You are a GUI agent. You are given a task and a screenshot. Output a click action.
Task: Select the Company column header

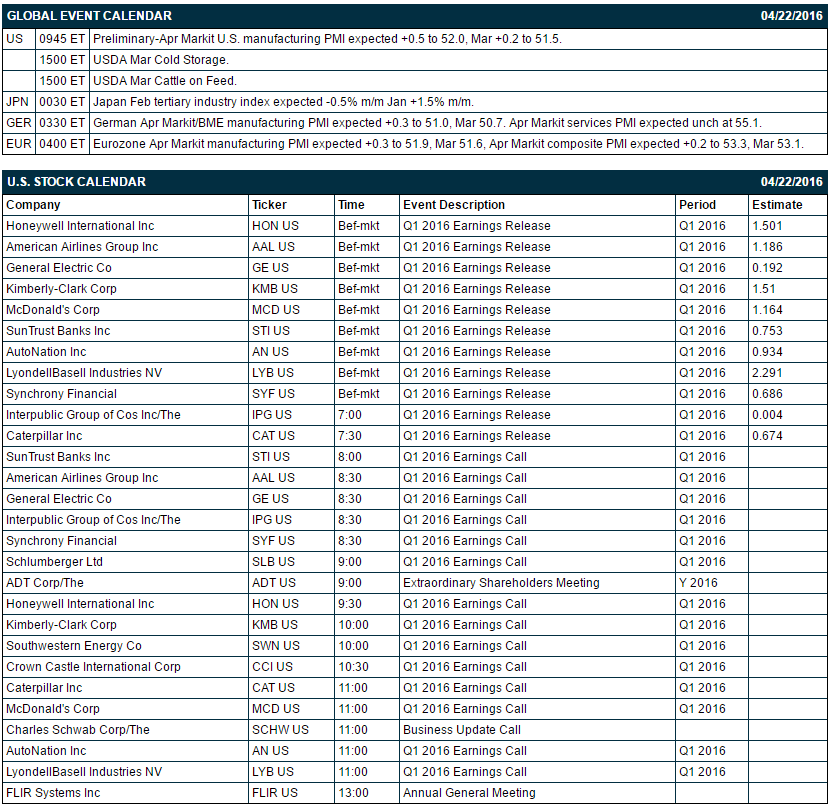click(33, 205)
